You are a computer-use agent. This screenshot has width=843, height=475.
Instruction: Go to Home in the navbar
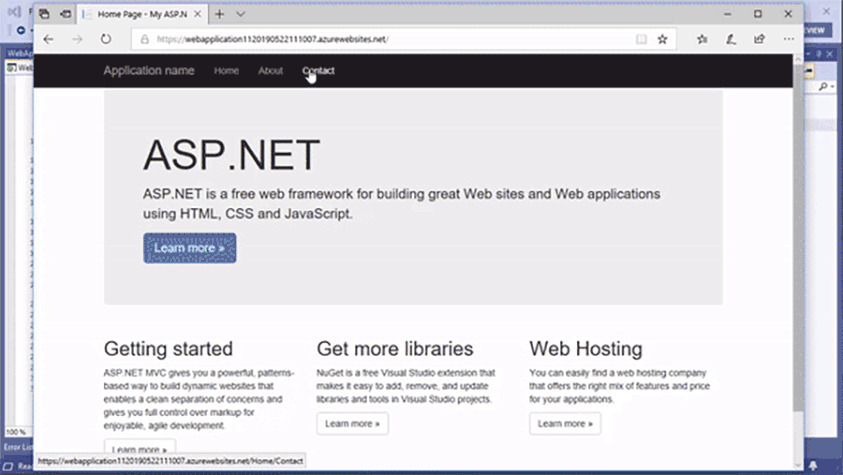(226, 71)
